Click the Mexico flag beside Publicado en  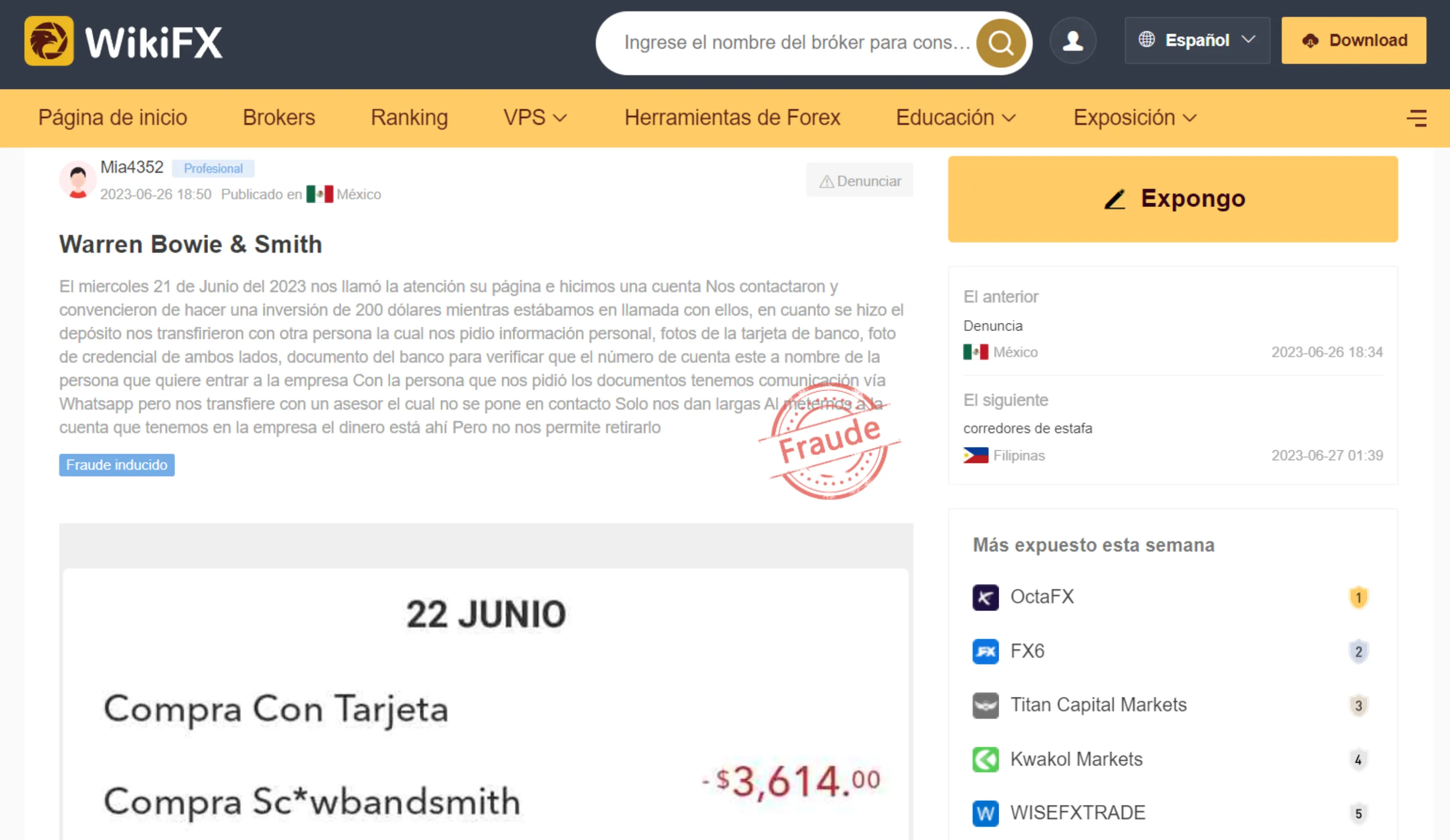(319, 194)
